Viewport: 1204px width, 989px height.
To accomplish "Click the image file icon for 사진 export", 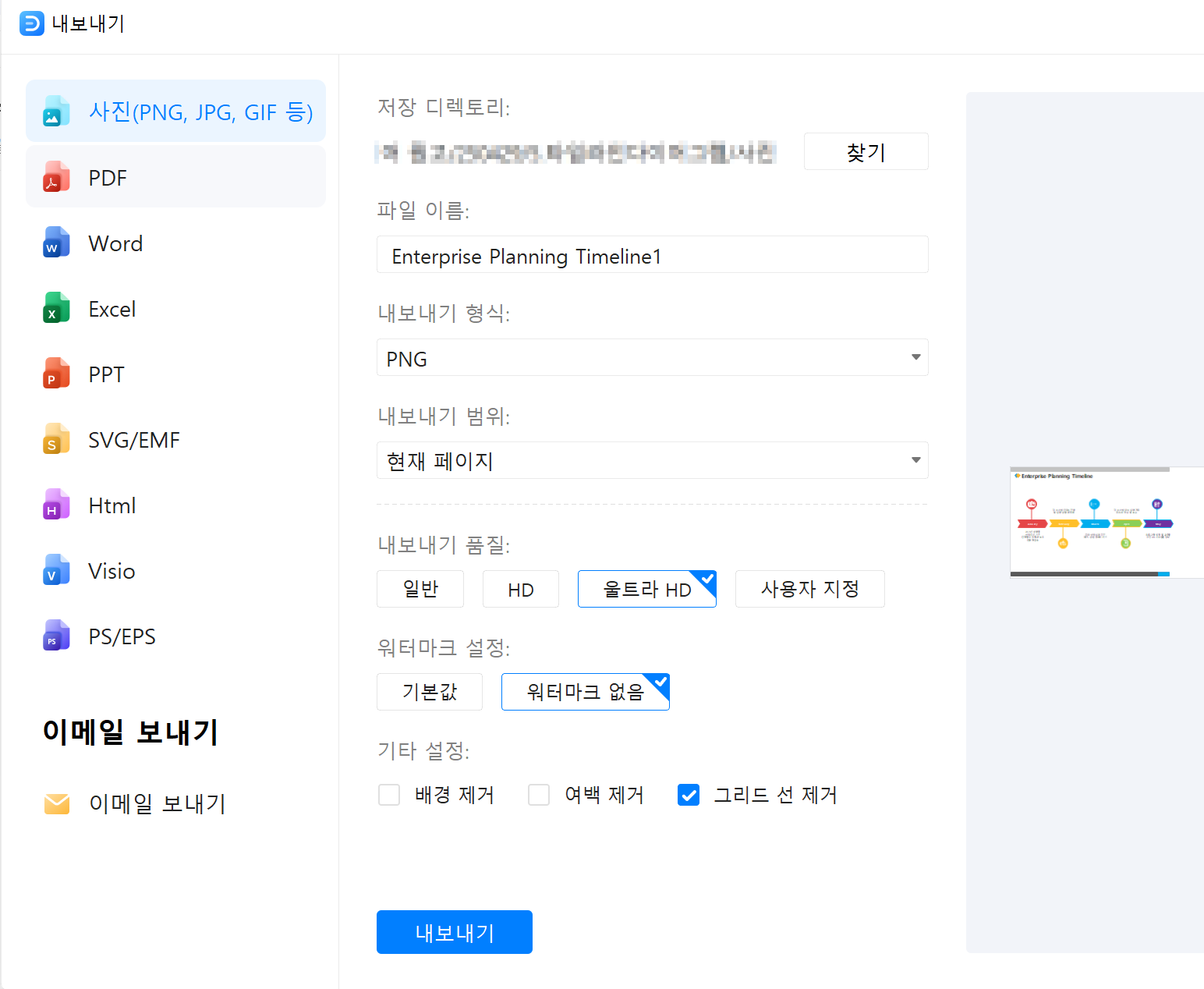I will click(56, 111).
